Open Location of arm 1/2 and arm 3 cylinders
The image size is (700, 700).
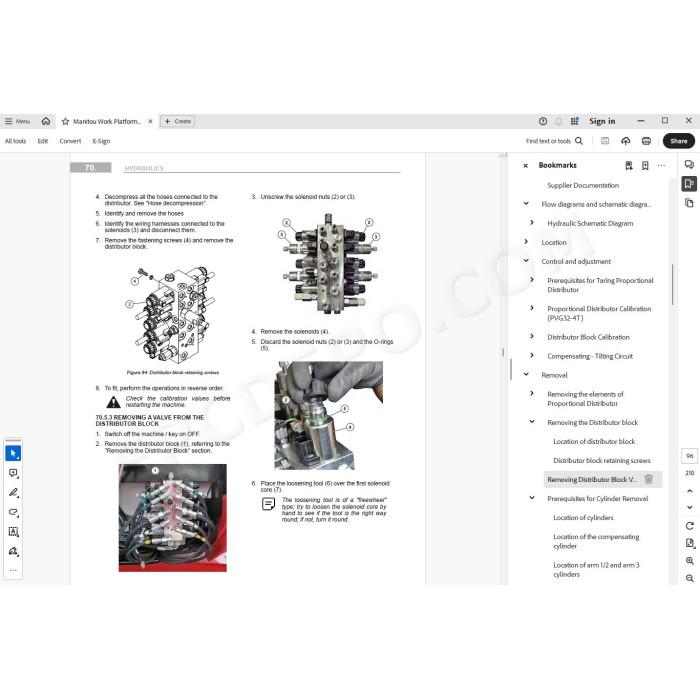click(596, 570)
